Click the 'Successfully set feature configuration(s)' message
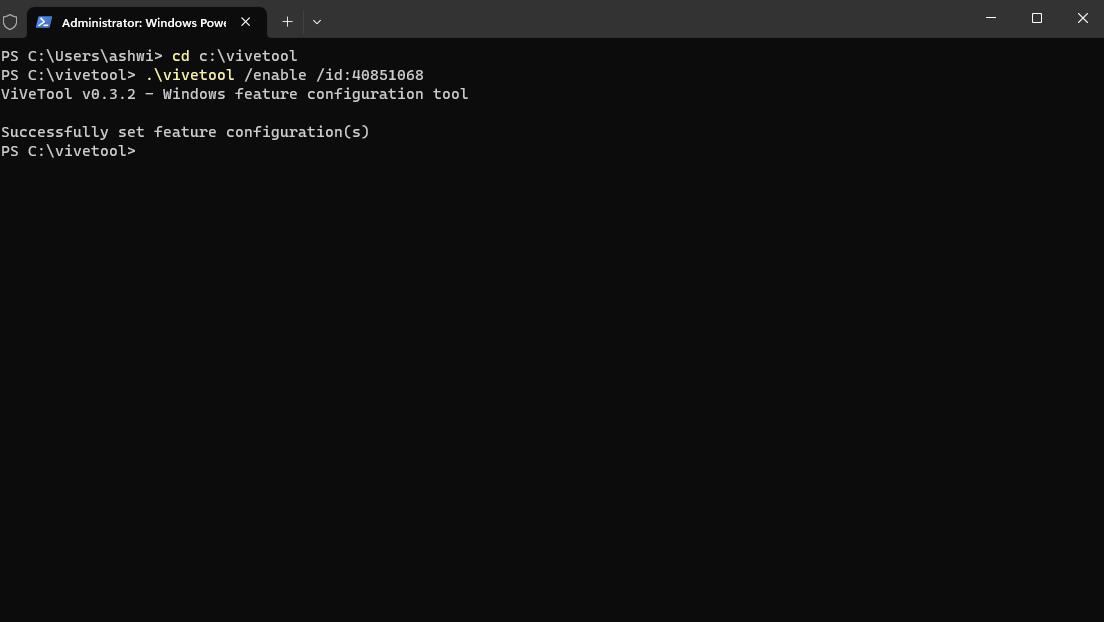 [x=185, y=132]
